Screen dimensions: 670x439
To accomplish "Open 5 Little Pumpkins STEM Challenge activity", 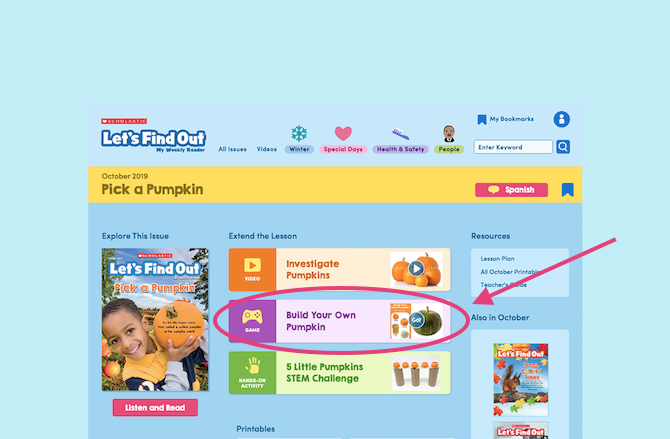I will pyautogui.click(x=339, y=373).
